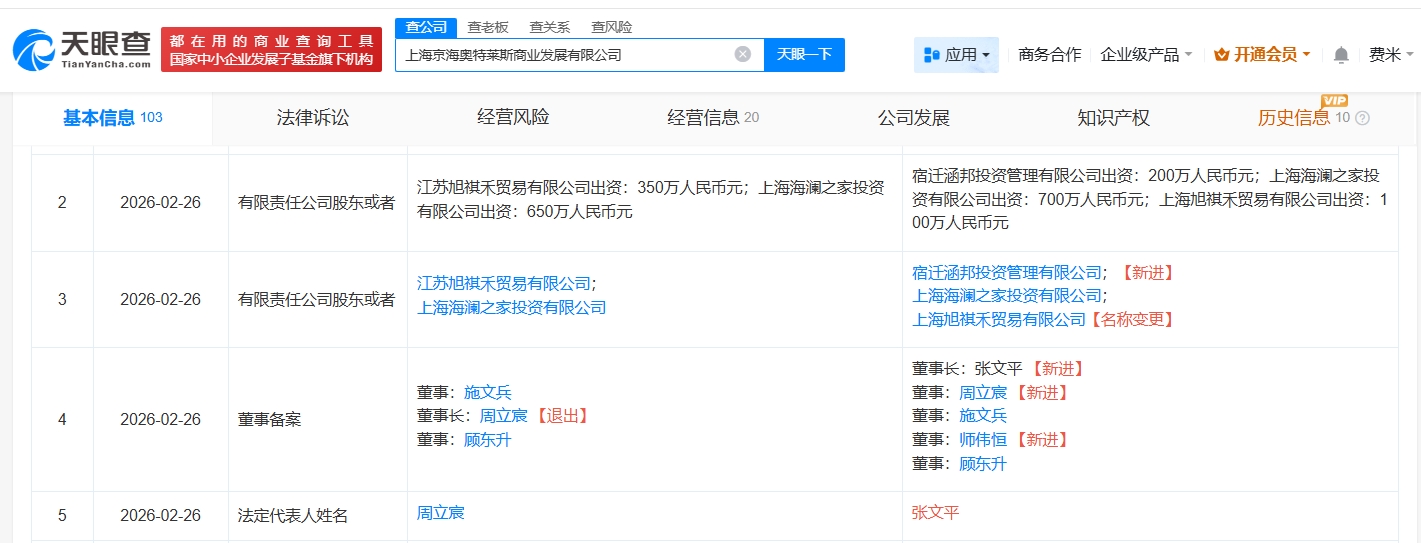Open the 法律诉讼 section tab
Screen dimensions: 1421x543
313,118
